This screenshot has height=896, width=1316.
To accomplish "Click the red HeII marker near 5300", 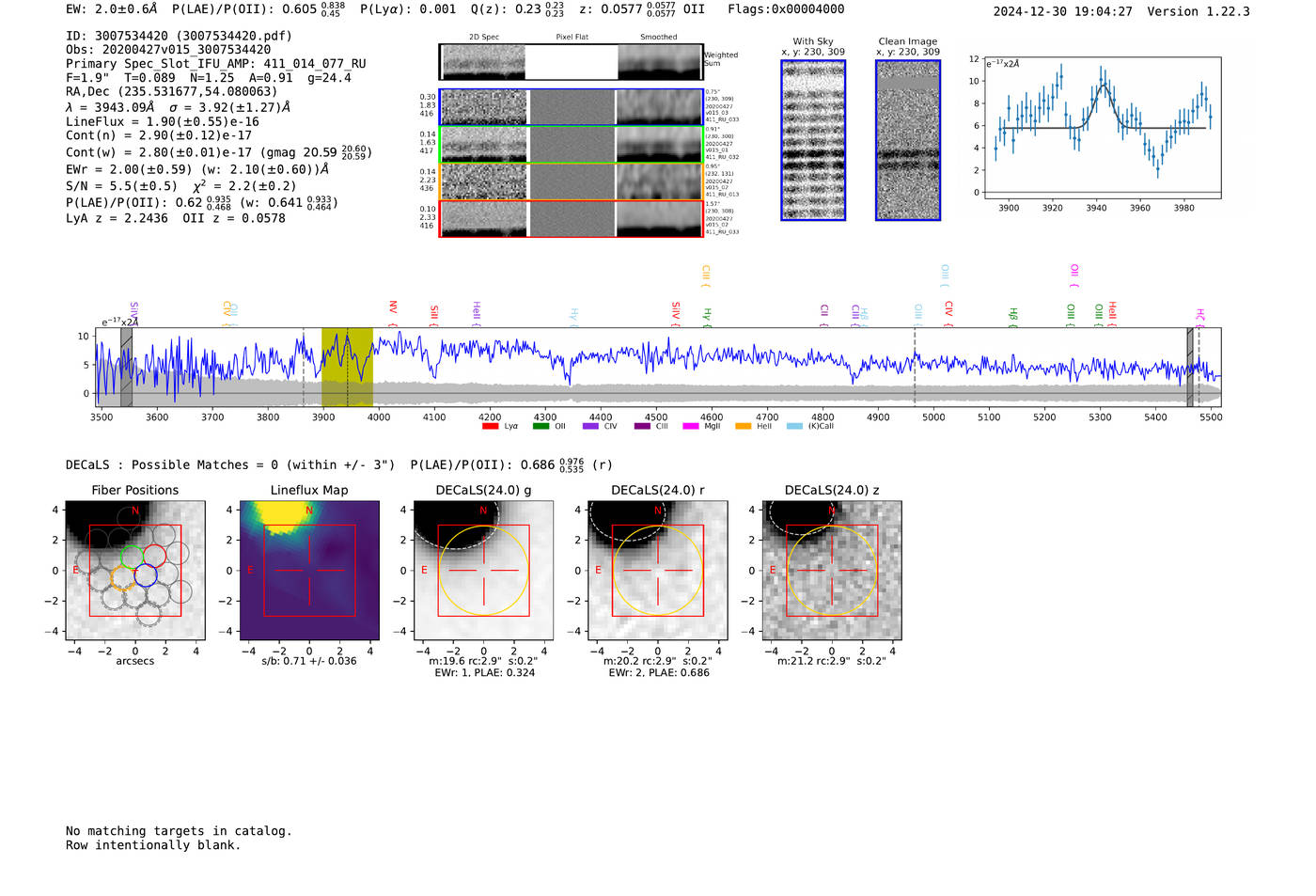I will tap(1112, 314).
